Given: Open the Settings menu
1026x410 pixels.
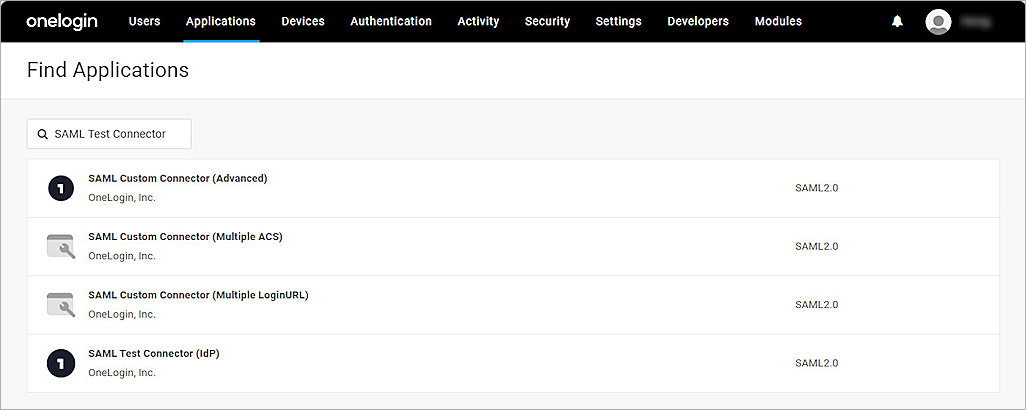Looking at the screenshot, I should click(x=618, y=21).
